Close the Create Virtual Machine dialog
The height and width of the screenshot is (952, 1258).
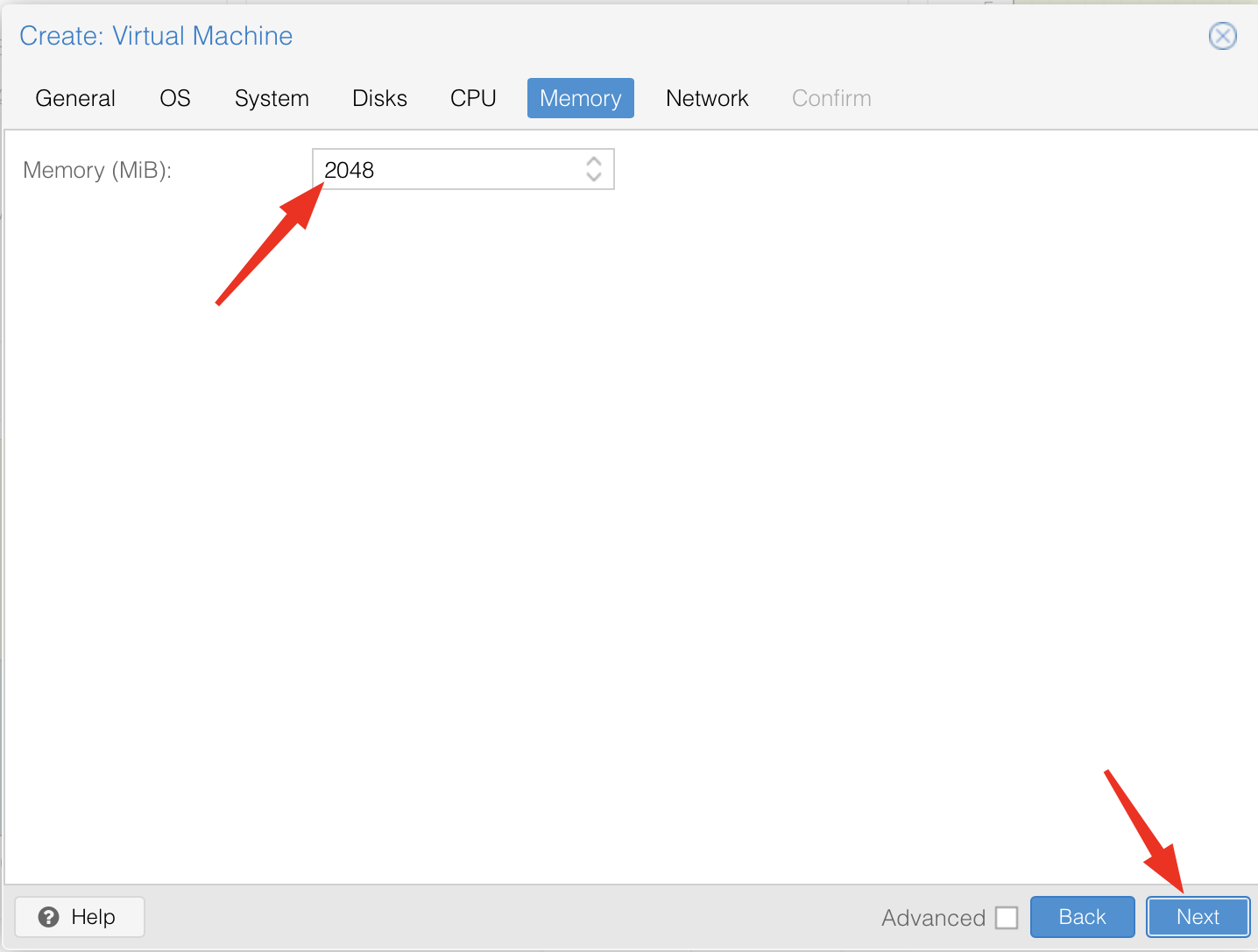coord(1222,36)
